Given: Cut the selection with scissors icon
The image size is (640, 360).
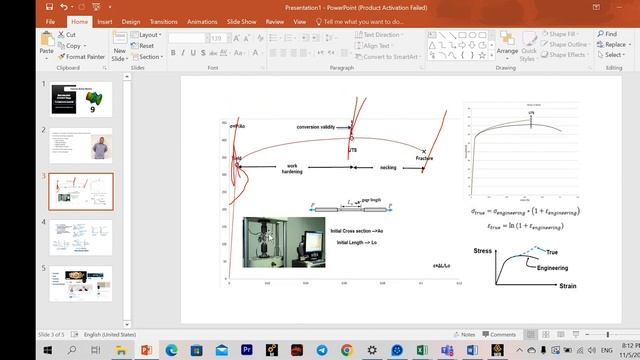Looking at the screenshot, I should [x=67, y=35].
